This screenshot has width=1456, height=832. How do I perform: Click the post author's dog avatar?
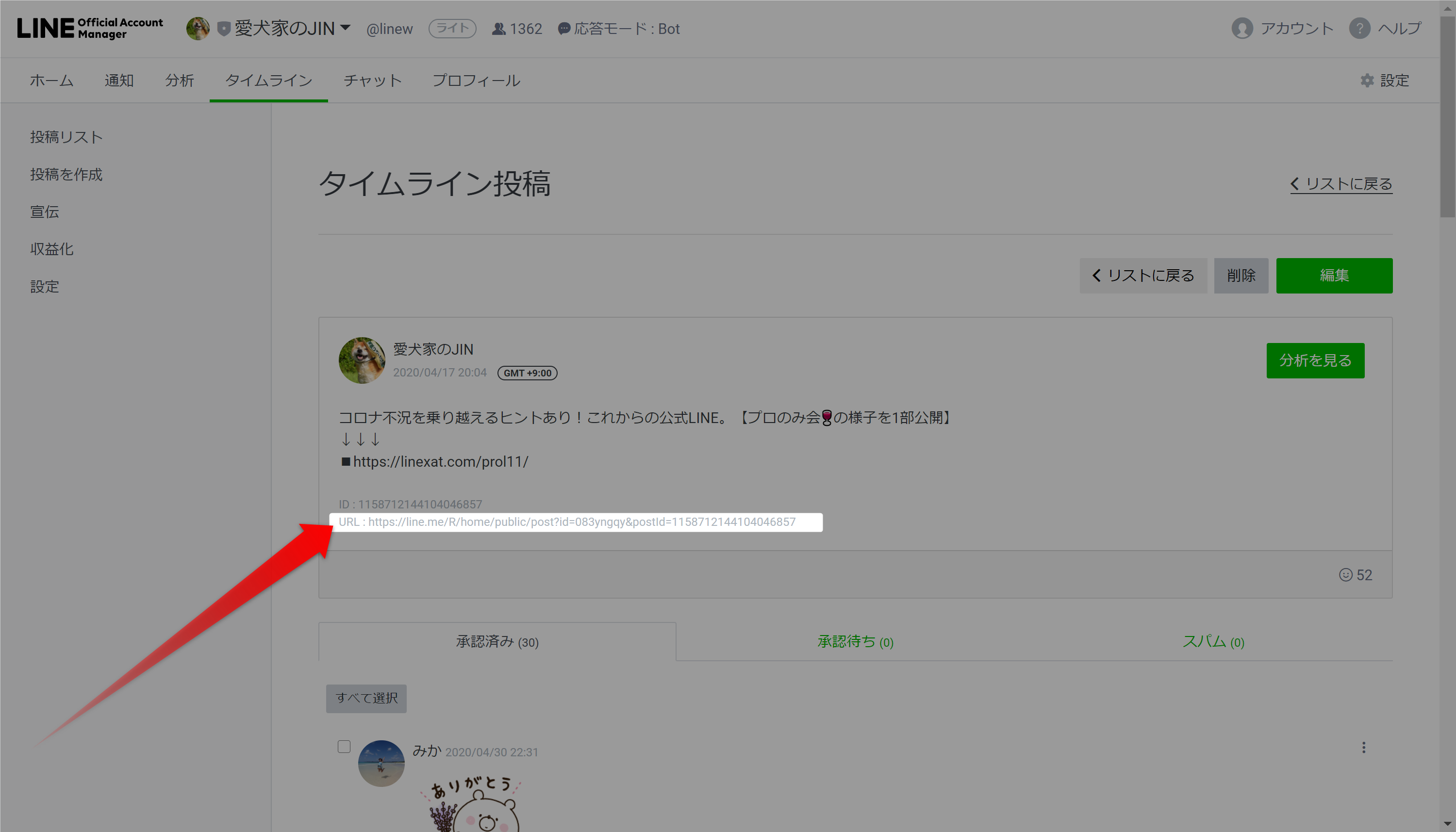point(361,360)
